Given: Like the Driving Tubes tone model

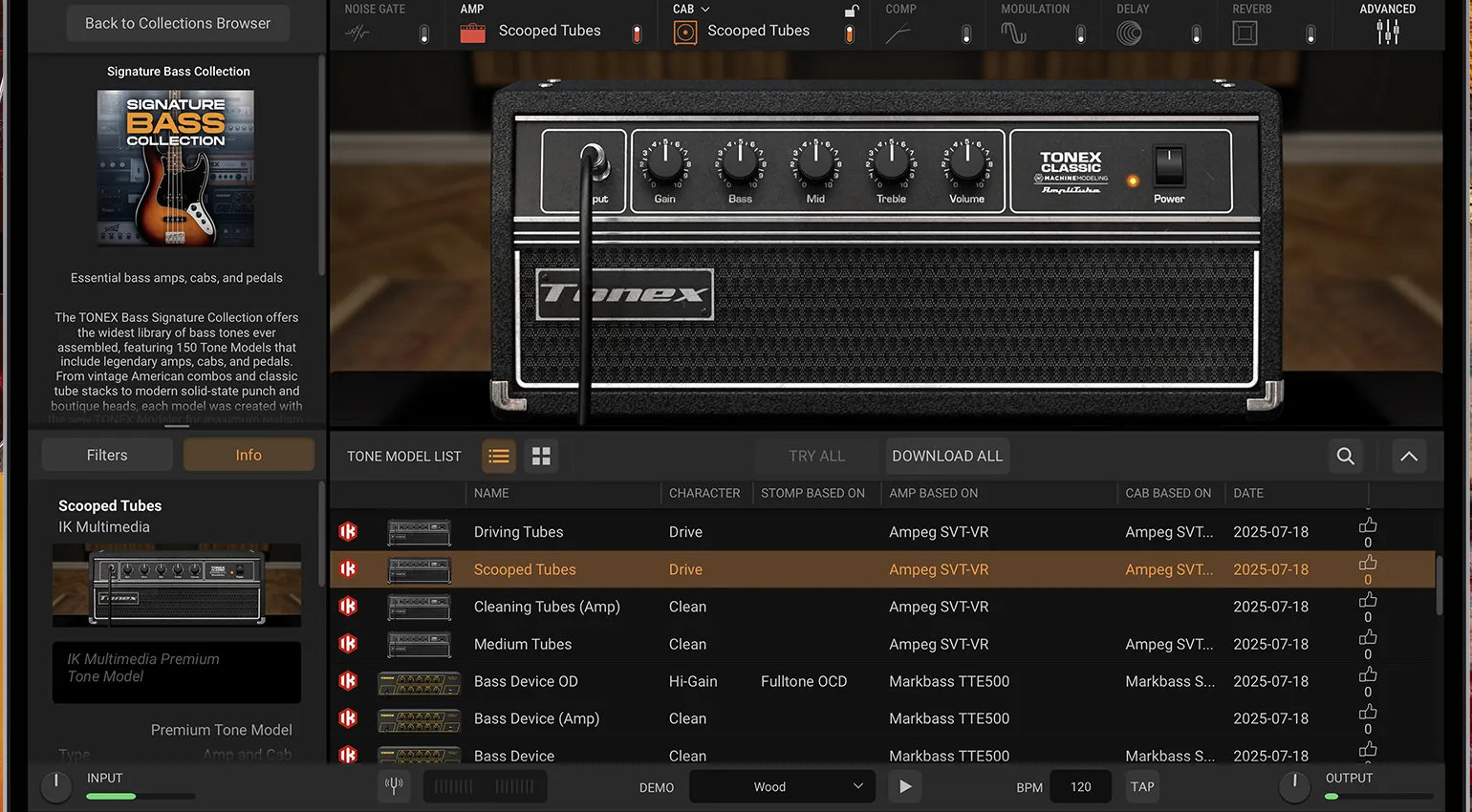Looking at the screenshot, I should click(x=1368, y=525).
